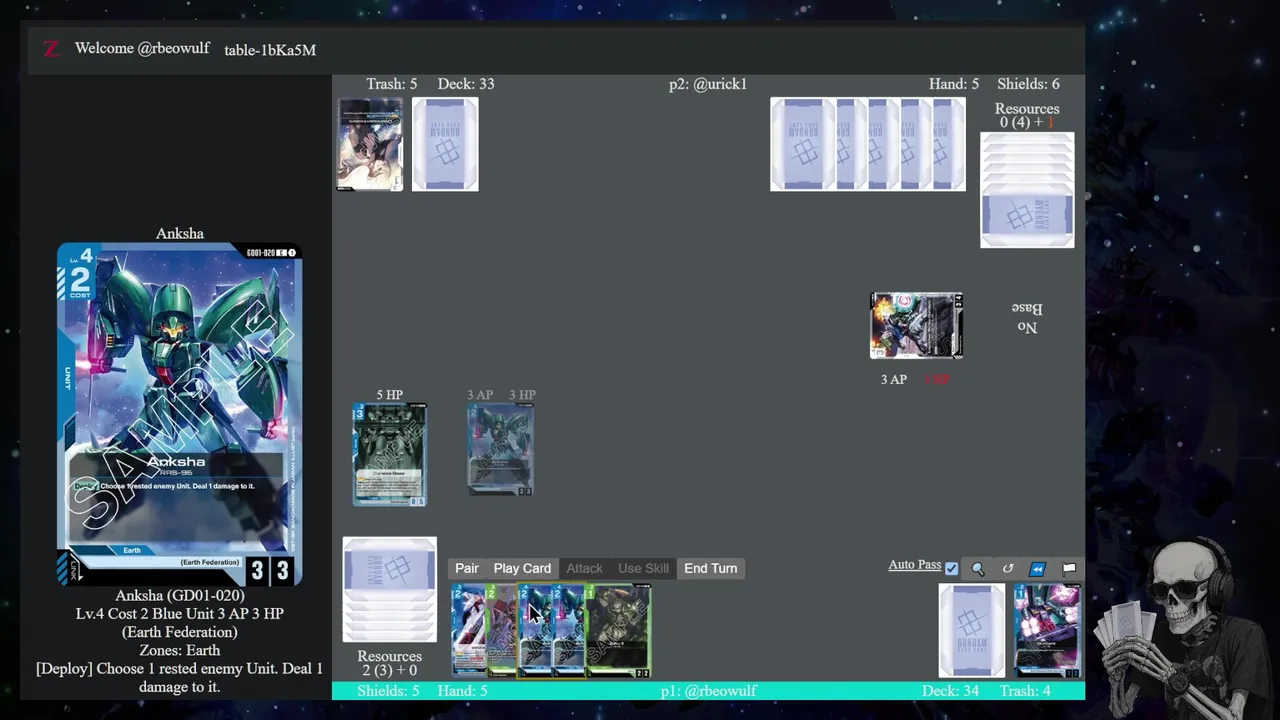
Task: Click the opponent's face-down deck
Action: (x=445, y=144)
